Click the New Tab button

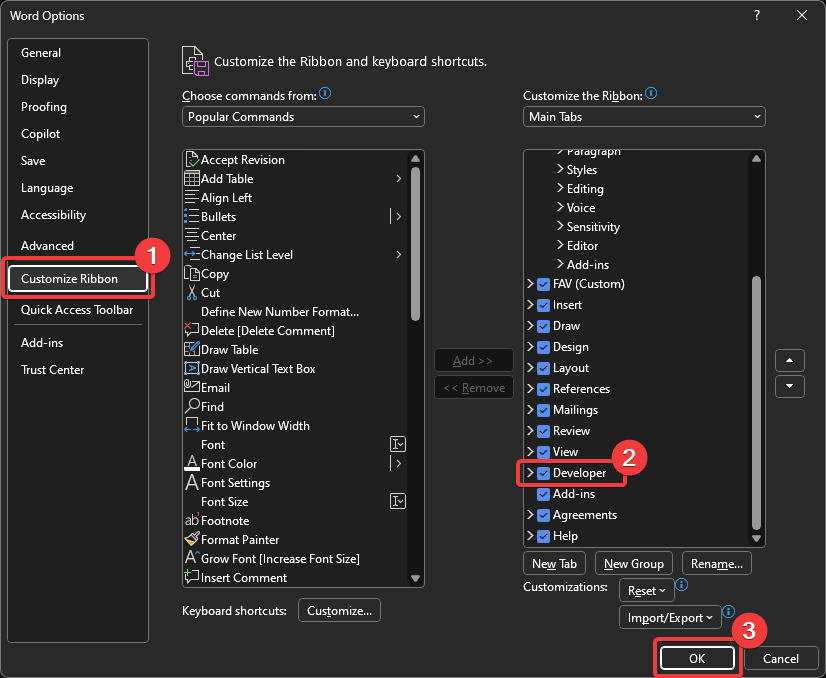pyautogui.click(x=554, y=564)
